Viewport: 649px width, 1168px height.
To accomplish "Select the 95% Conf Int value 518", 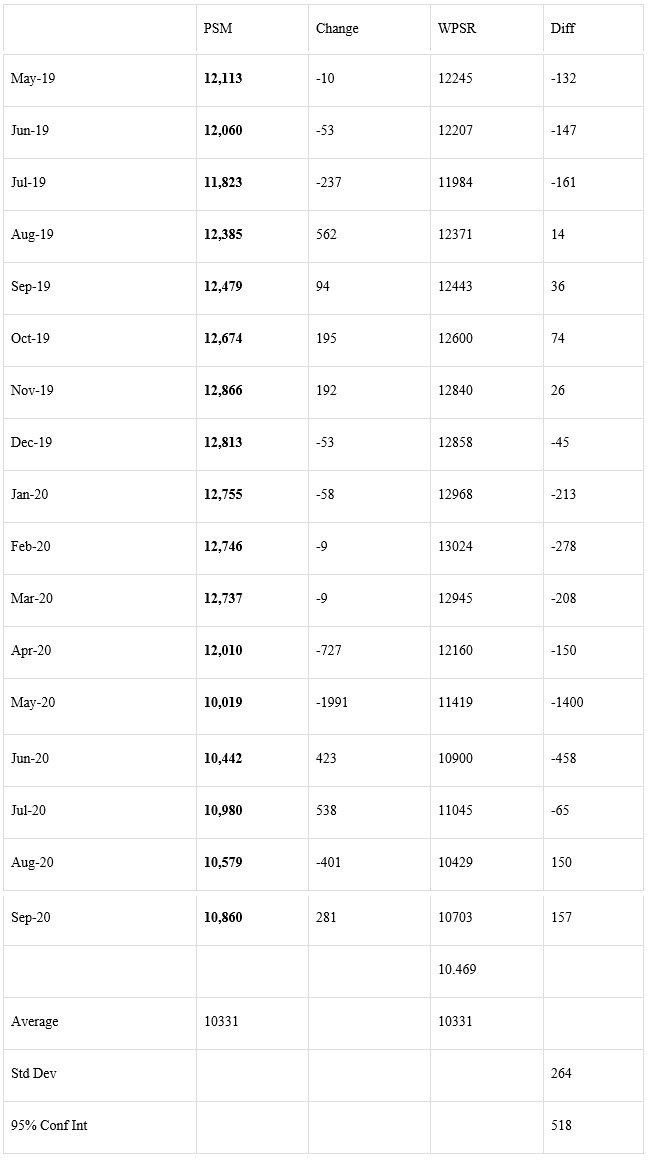I will (561, 1126).
